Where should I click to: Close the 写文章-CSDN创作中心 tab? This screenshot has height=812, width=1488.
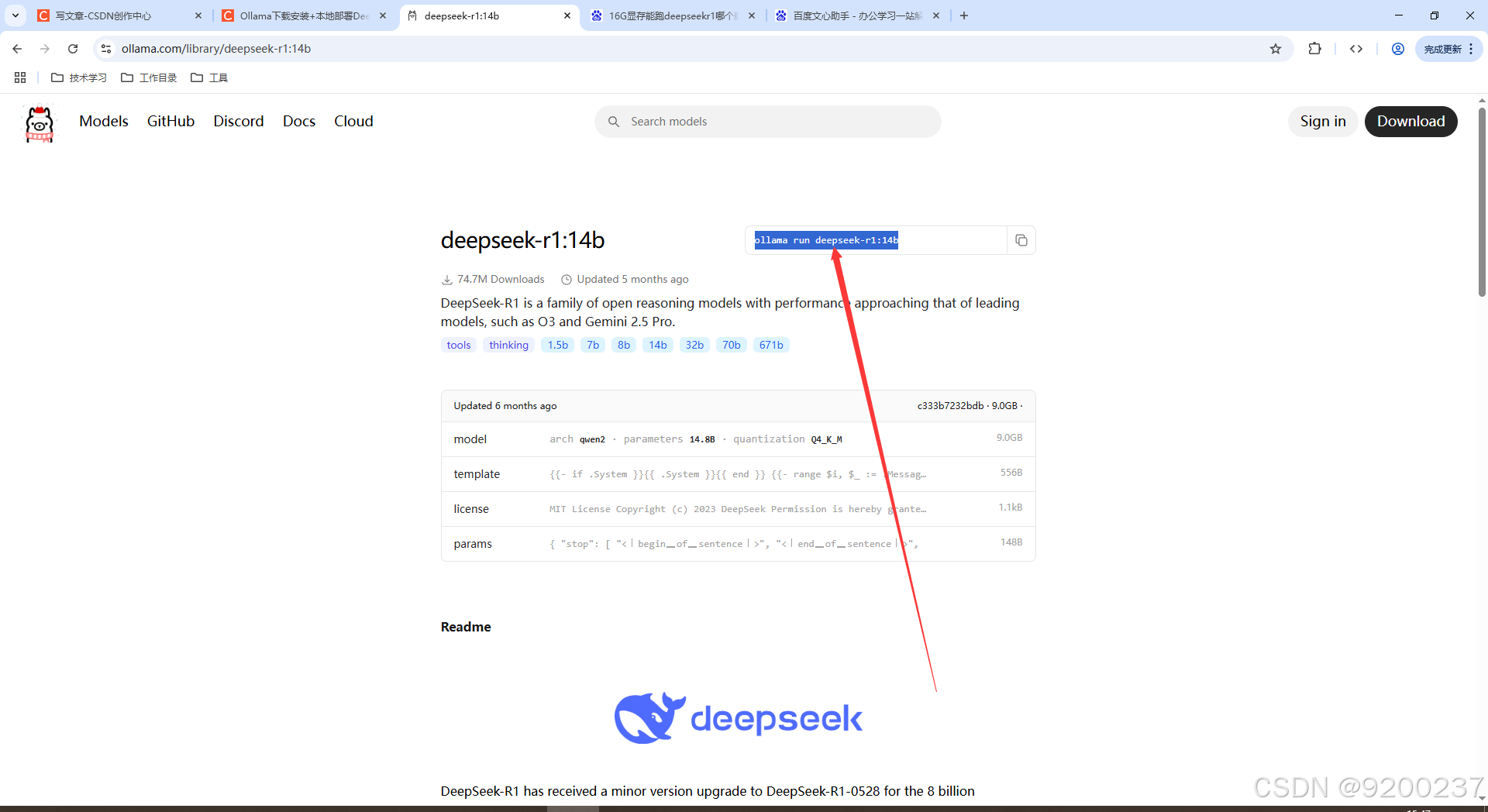tap(198, 15)
